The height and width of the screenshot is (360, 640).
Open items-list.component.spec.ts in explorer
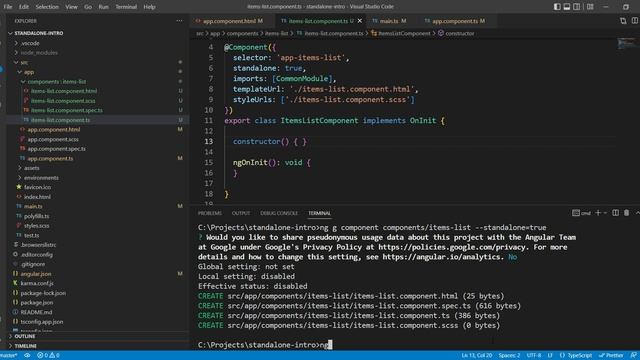coord(67,110)
